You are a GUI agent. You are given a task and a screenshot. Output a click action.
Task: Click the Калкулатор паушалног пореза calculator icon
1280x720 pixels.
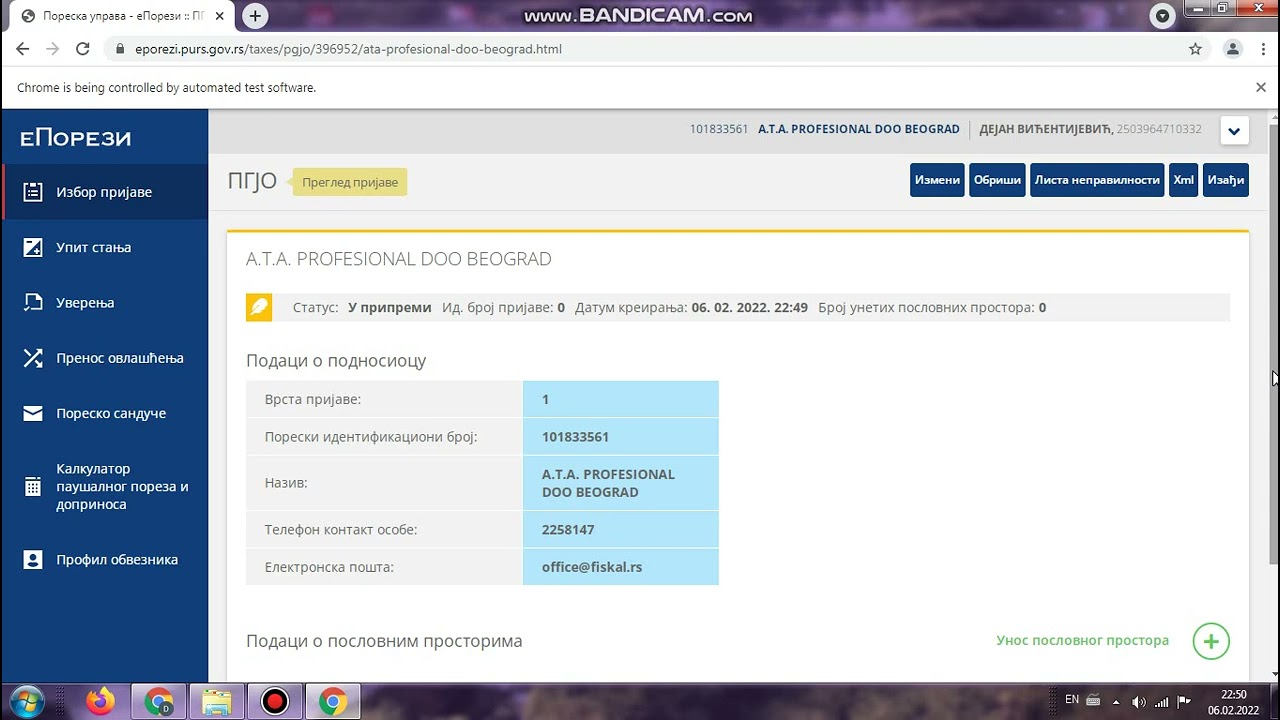pyautogui.click(x=33, y=487)
